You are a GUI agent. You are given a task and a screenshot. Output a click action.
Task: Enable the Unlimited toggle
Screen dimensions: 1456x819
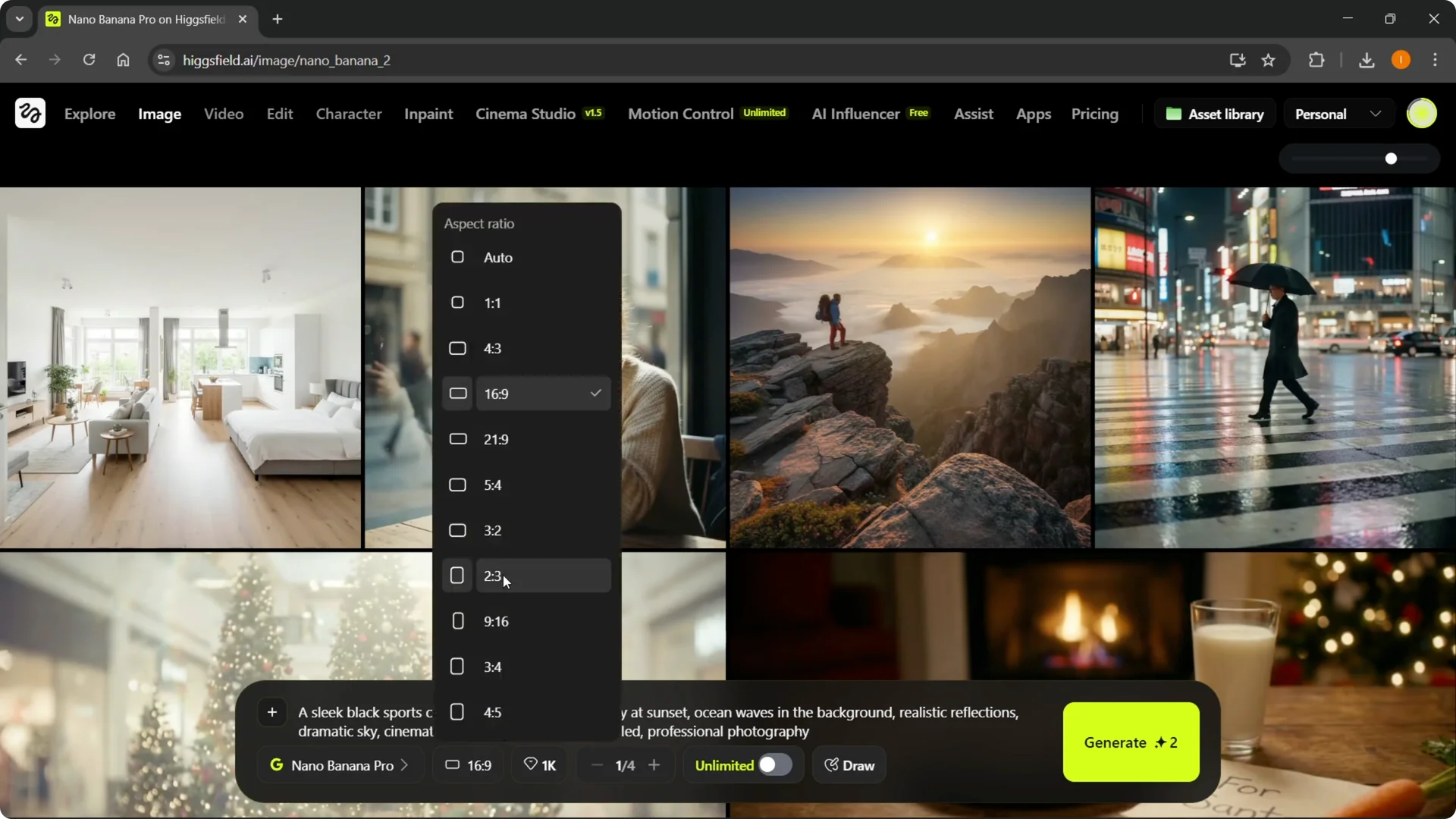tap(774, 764)
